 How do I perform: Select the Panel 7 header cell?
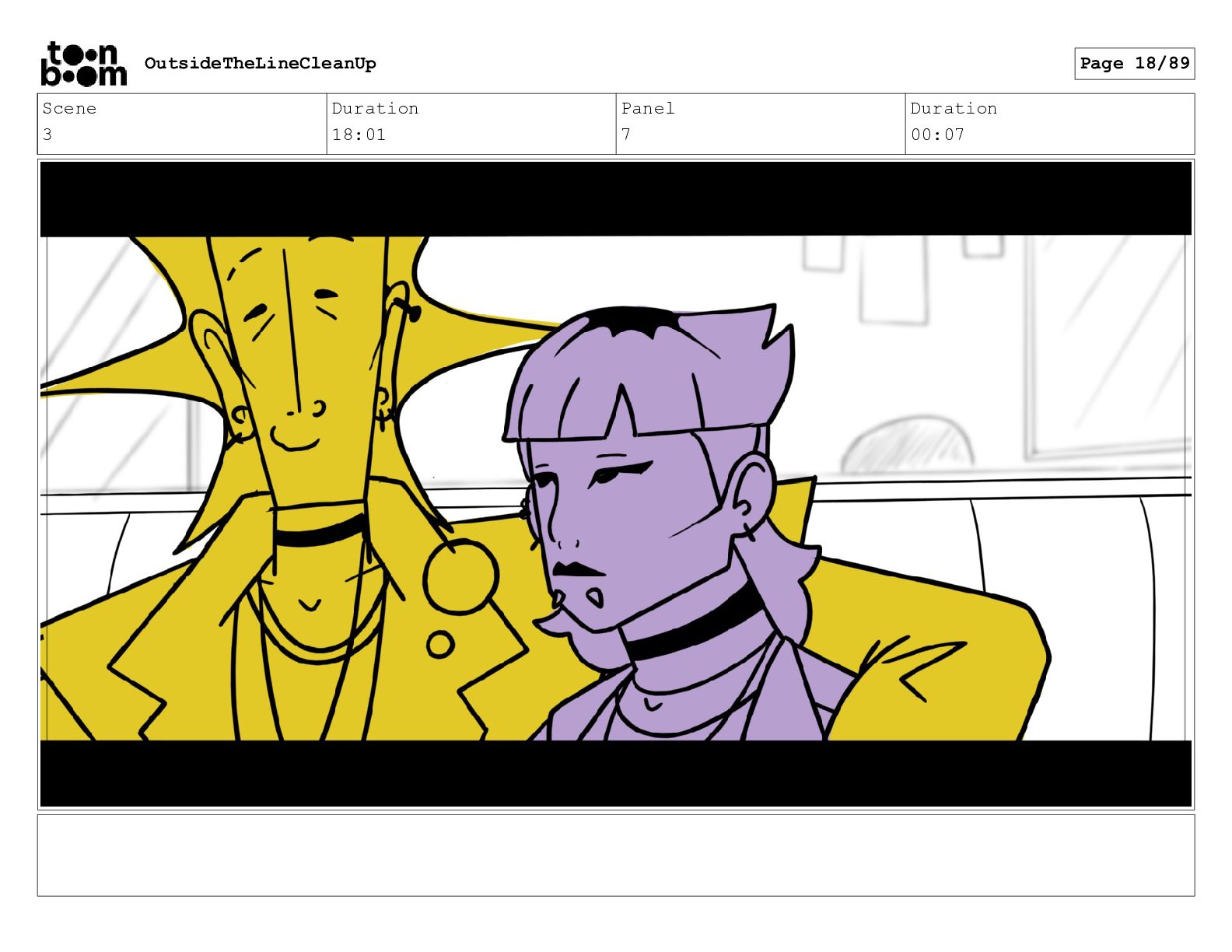pos(761,124)
